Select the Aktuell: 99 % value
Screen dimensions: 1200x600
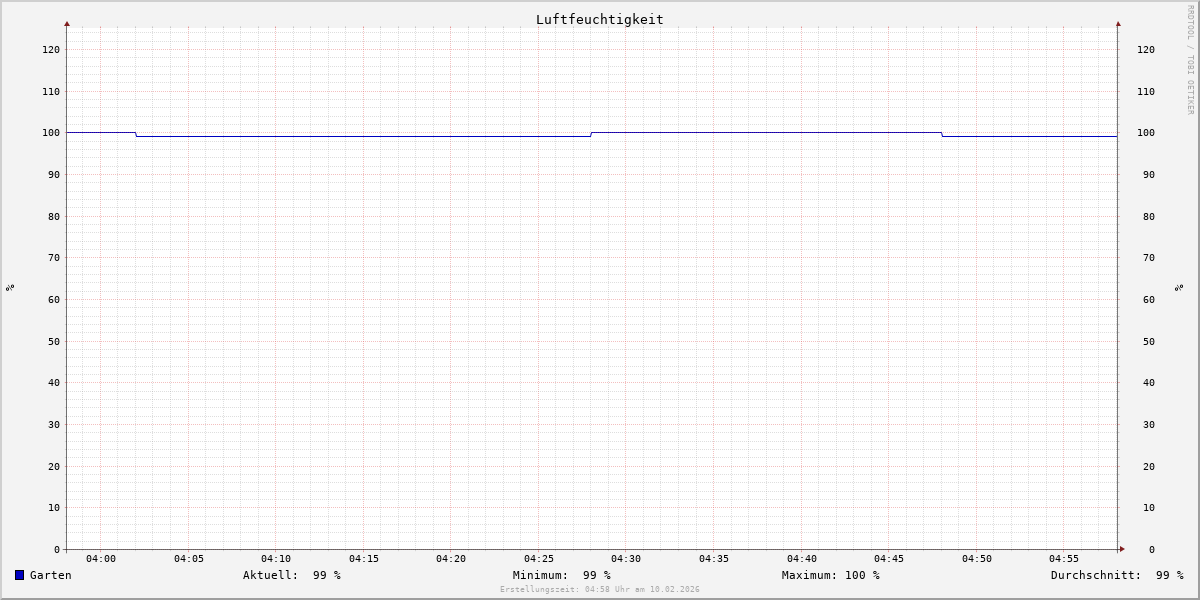(x=292, y=575)
